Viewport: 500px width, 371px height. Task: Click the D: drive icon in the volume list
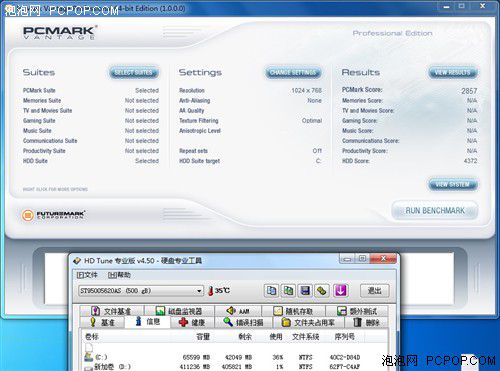coord(88,368)
